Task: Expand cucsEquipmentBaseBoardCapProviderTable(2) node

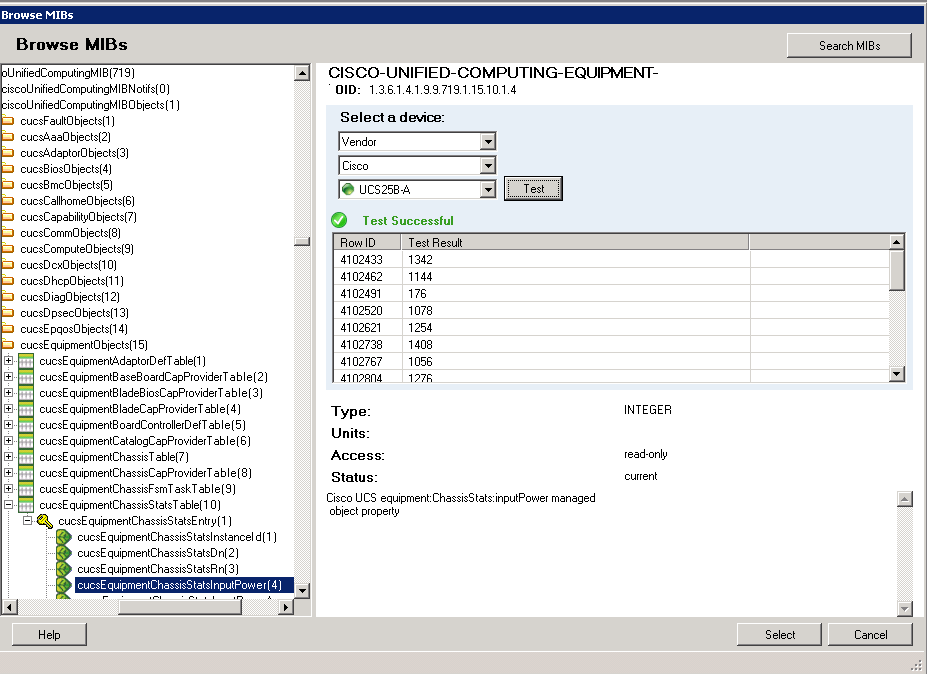Action: 8,376
